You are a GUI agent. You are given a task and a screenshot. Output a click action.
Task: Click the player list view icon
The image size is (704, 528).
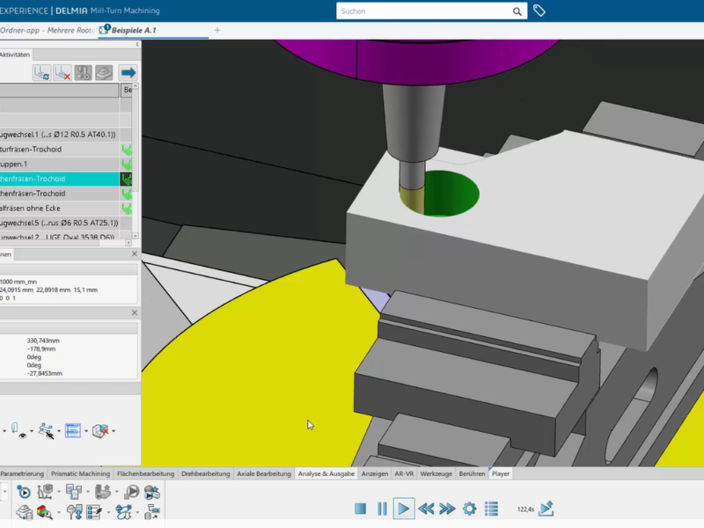(x=491, y=509)
